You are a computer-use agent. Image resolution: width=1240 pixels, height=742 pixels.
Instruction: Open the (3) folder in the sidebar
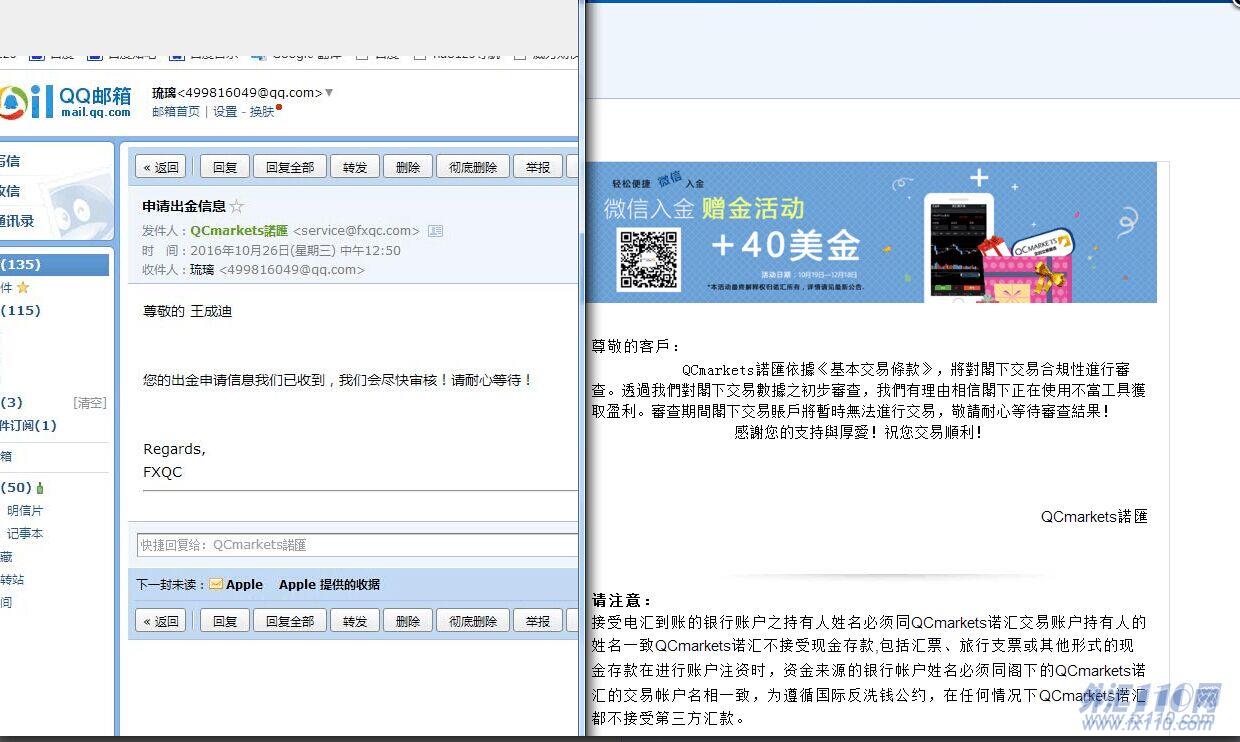click(x=11, y=402)
